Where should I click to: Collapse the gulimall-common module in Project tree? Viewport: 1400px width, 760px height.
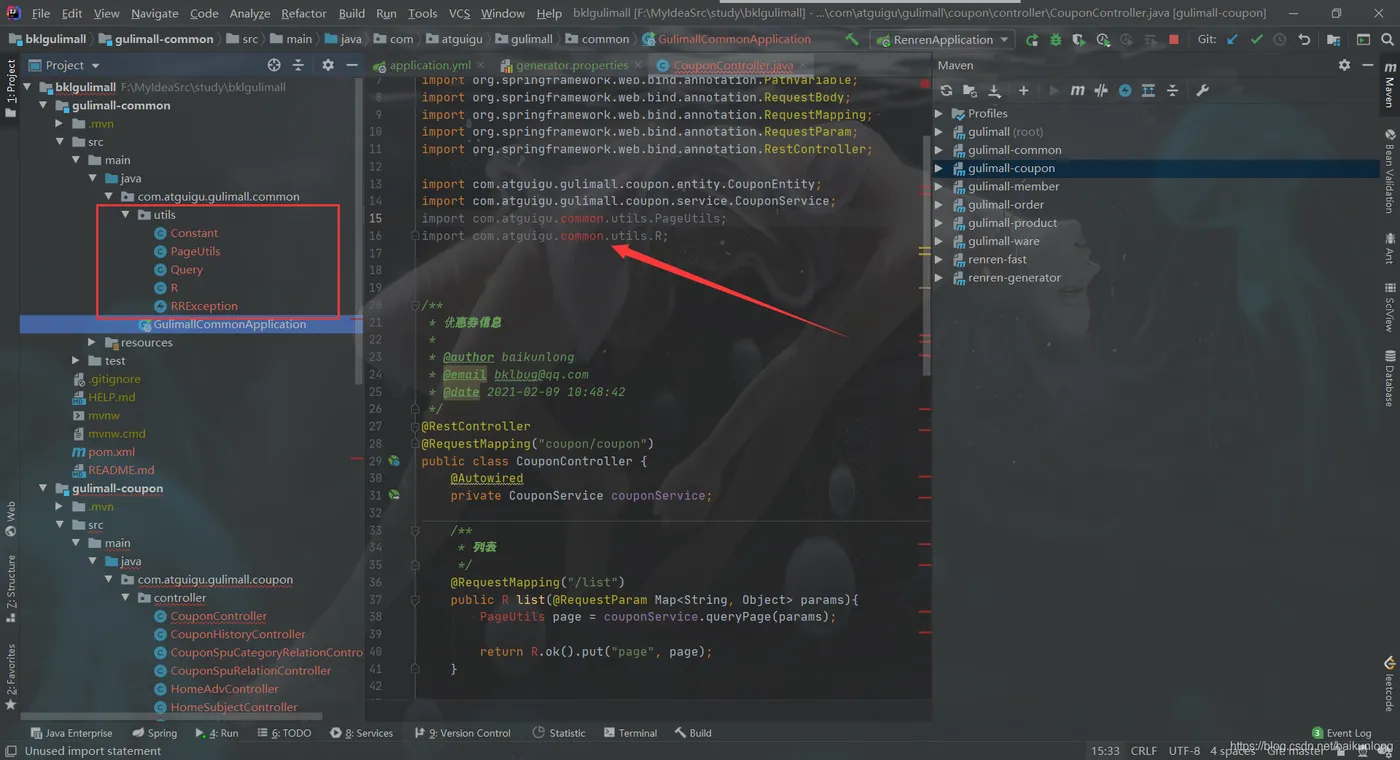coord(43,105)
